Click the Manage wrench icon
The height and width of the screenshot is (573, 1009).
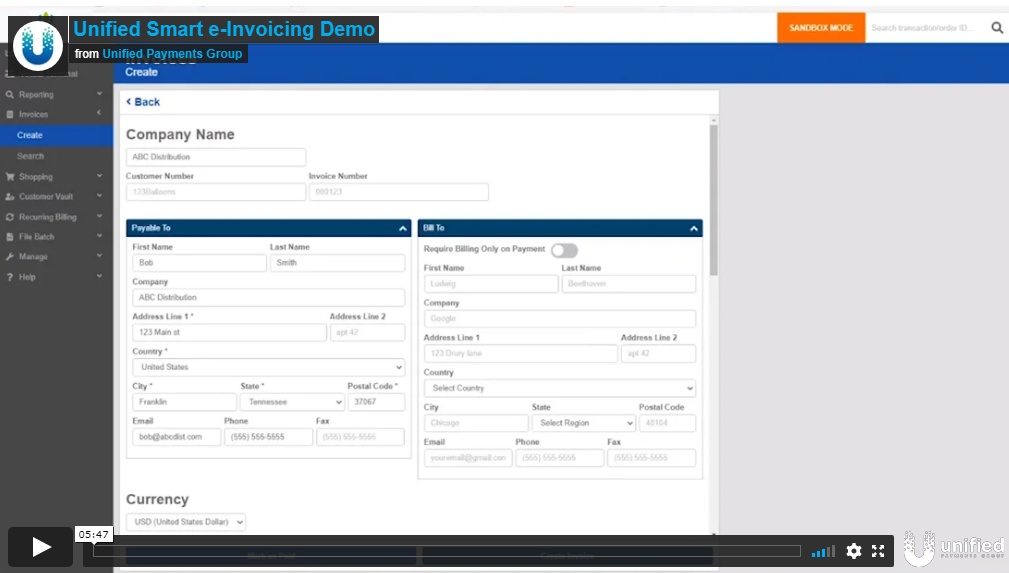click(x=10, y=256)
